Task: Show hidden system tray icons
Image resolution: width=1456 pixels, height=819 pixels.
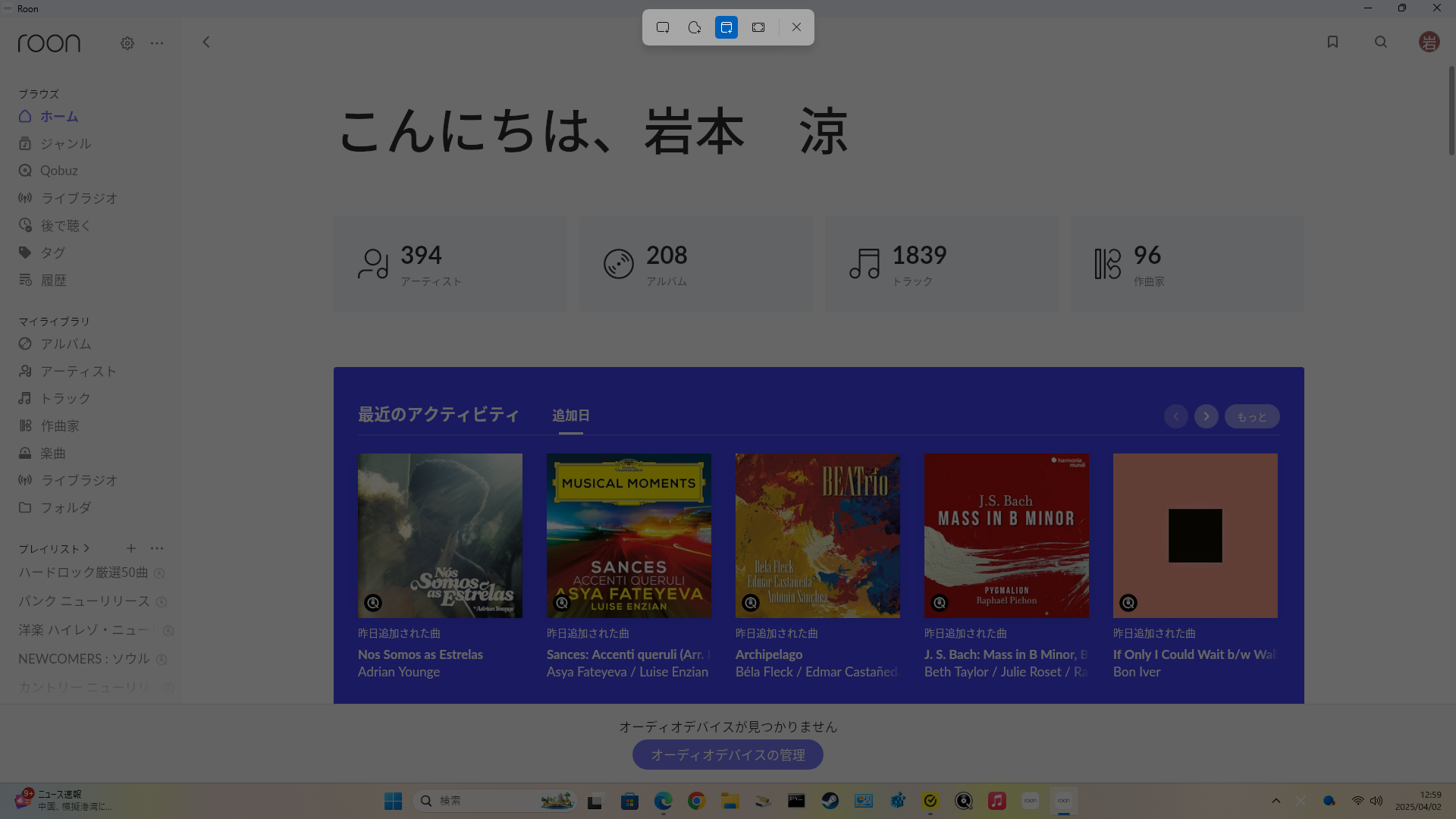Action: (x=1276, y=801)
